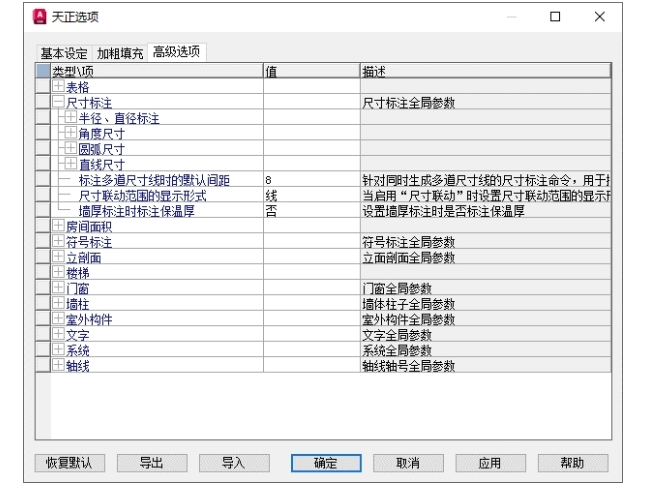Image resolution: width=652 pixels, height=489 pixels.
Task: Expand the 系统 node
Action: coord(58,349)
